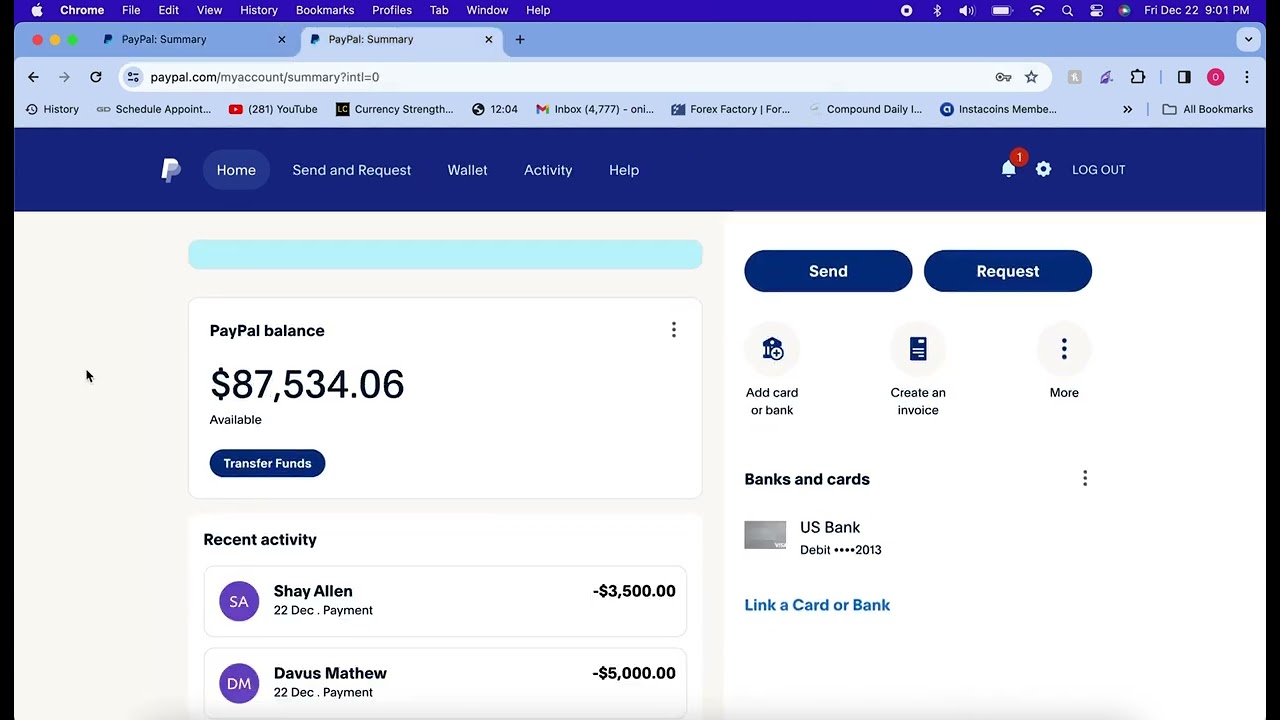Open the (281) YouTube bookmark
1280x720 pixels.
[x=273, y=109]
